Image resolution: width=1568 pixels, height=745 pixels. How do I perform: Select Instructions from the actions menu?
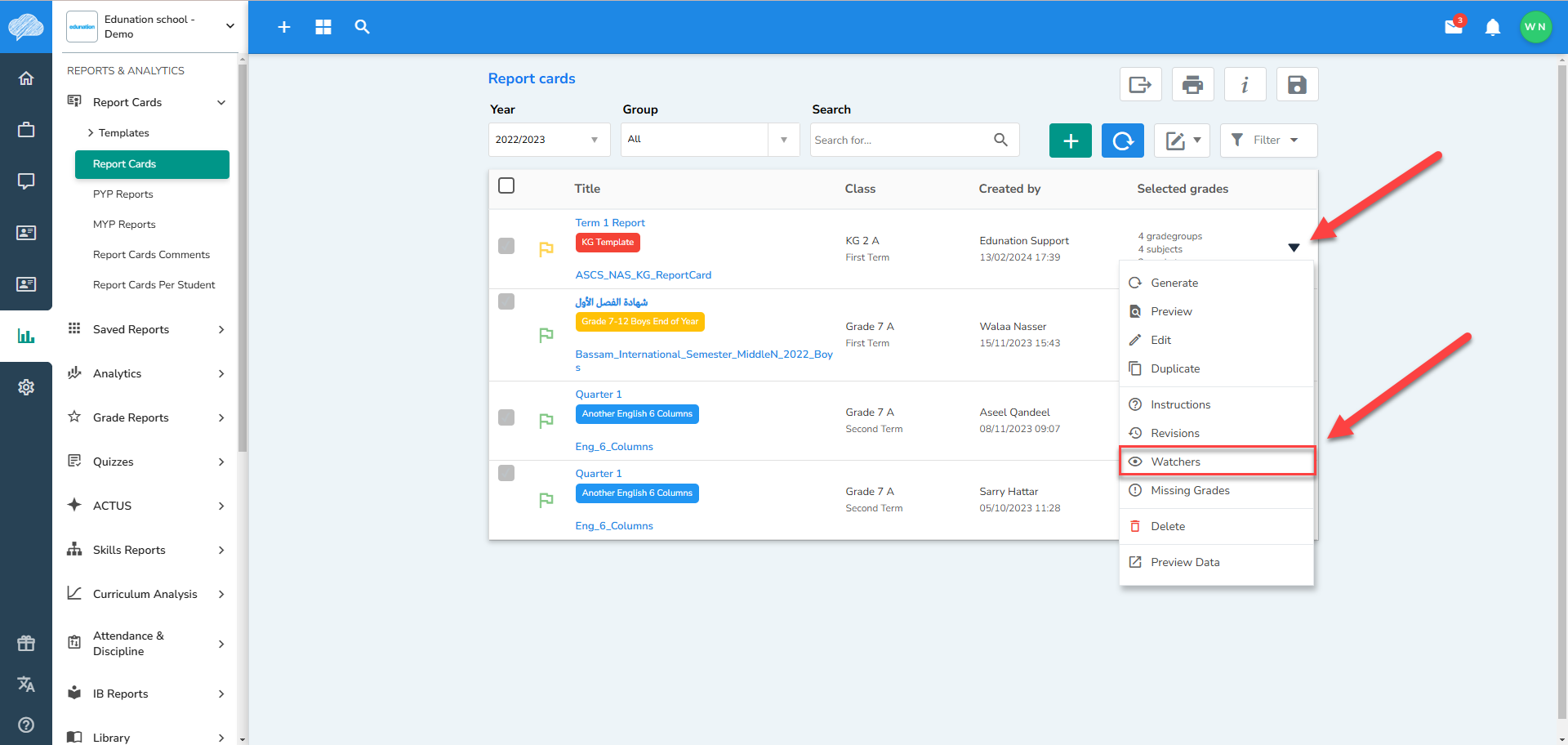[x=1216, y=404]
